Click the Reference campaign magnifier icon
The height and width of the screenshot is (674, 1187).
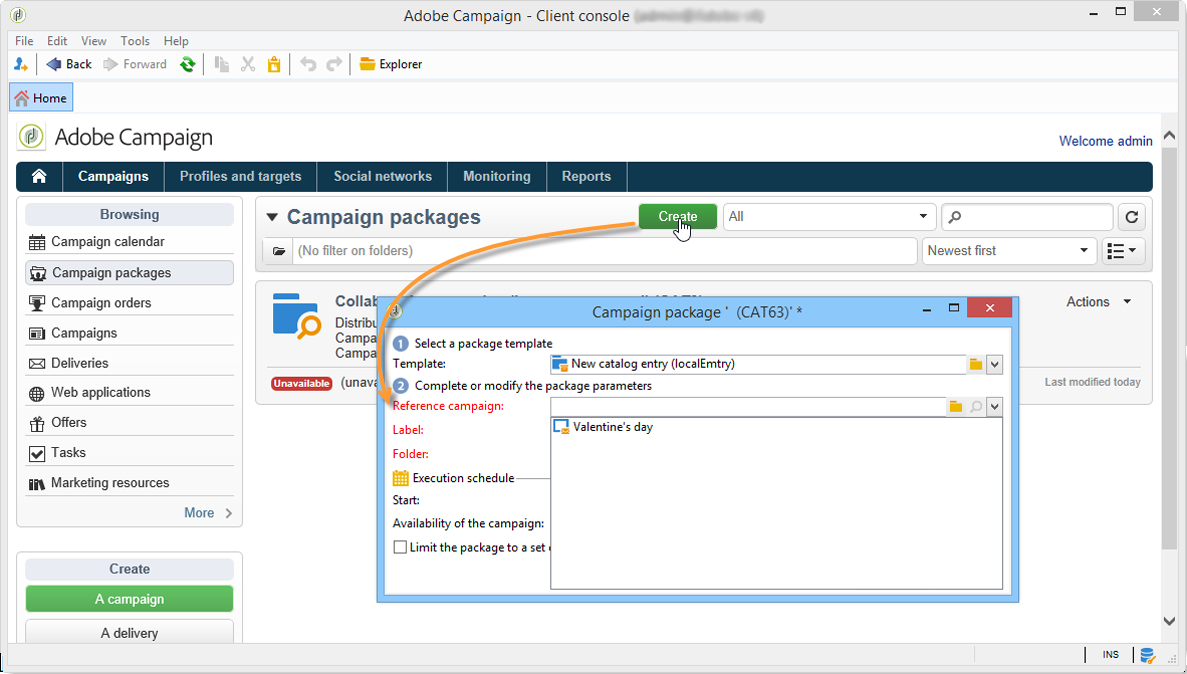click(976, 407)
